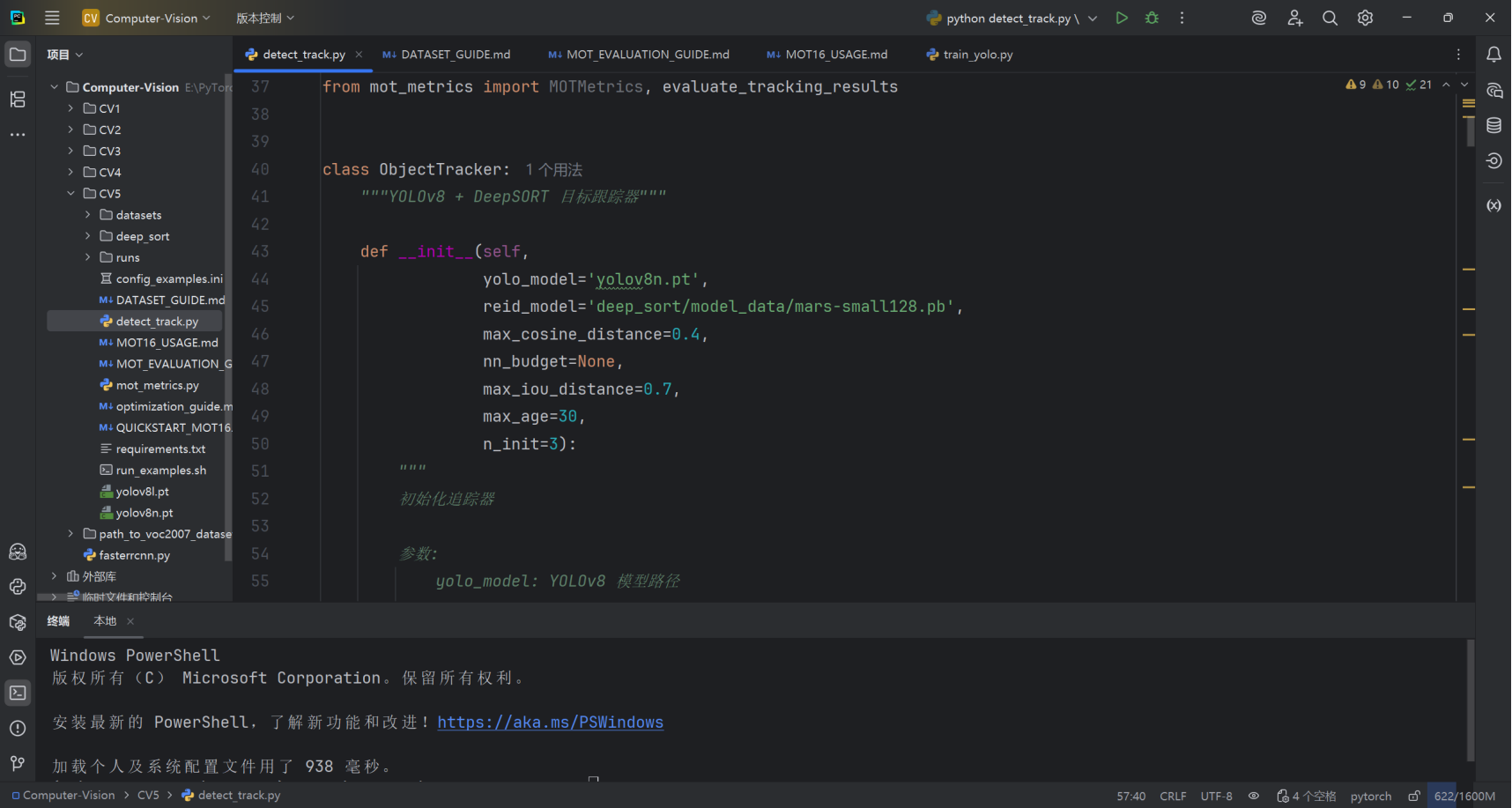Screen dimensions: 1512x808
Task: Open the run configuration dropdown
Action: 1093,19
